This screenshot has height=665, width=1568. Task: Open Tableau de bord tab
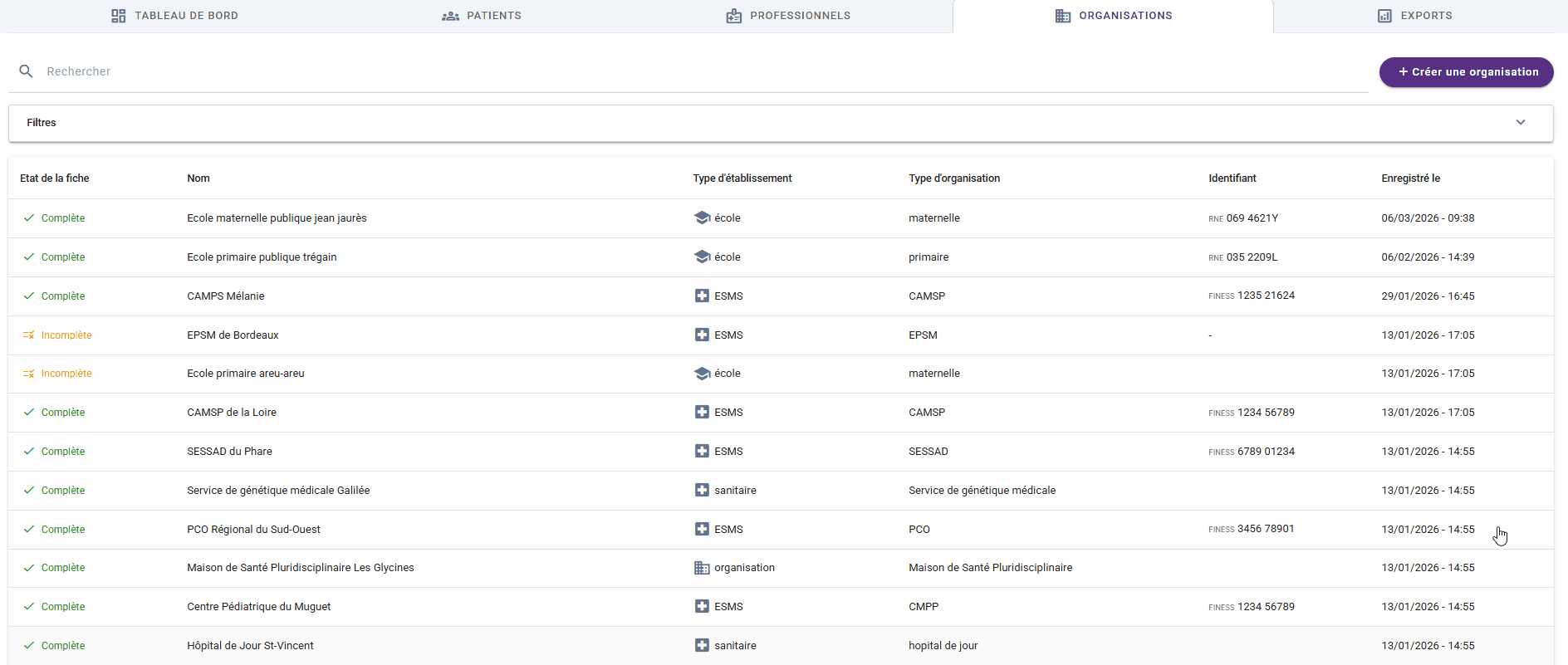click(174, 16)
